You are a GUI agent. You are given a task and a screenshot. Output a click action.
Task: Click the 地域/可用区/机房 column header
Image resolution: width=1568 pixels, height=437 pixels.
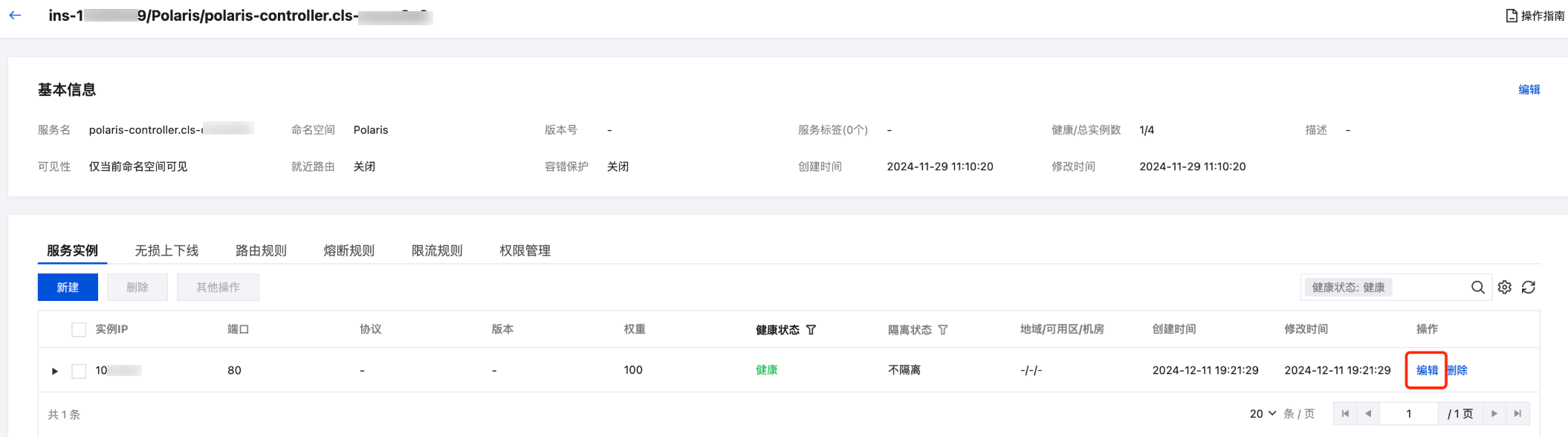pyautogui.click(x=1062, y=329)
